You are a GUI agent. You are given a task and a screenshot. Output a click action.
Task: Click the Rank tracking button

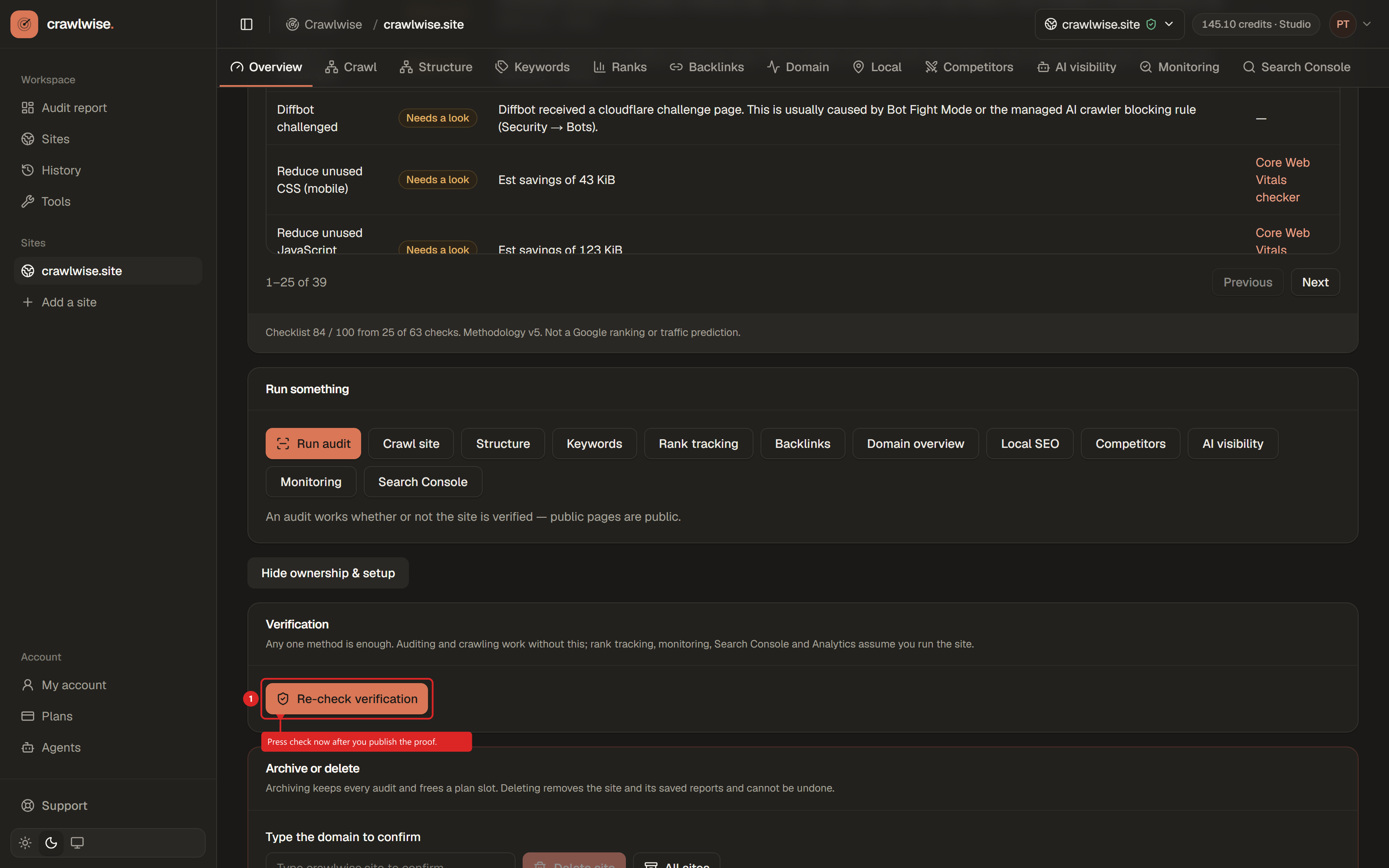[698, 444]
